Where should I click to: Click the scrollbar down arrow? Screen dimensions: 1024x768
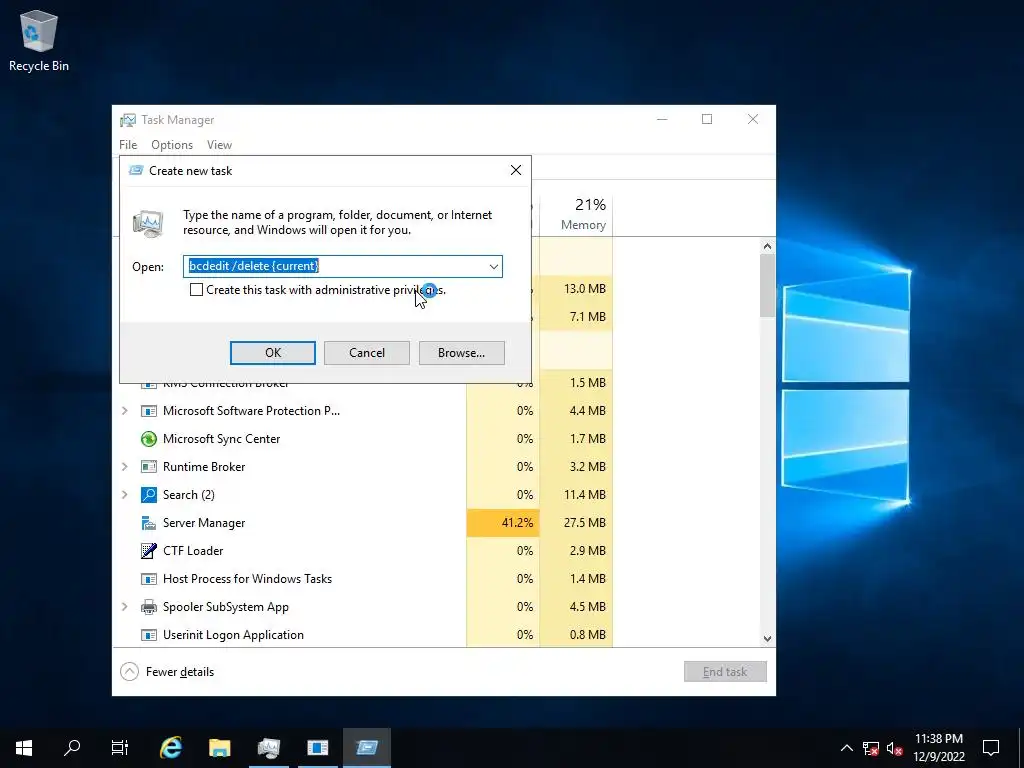click(767, 639)
